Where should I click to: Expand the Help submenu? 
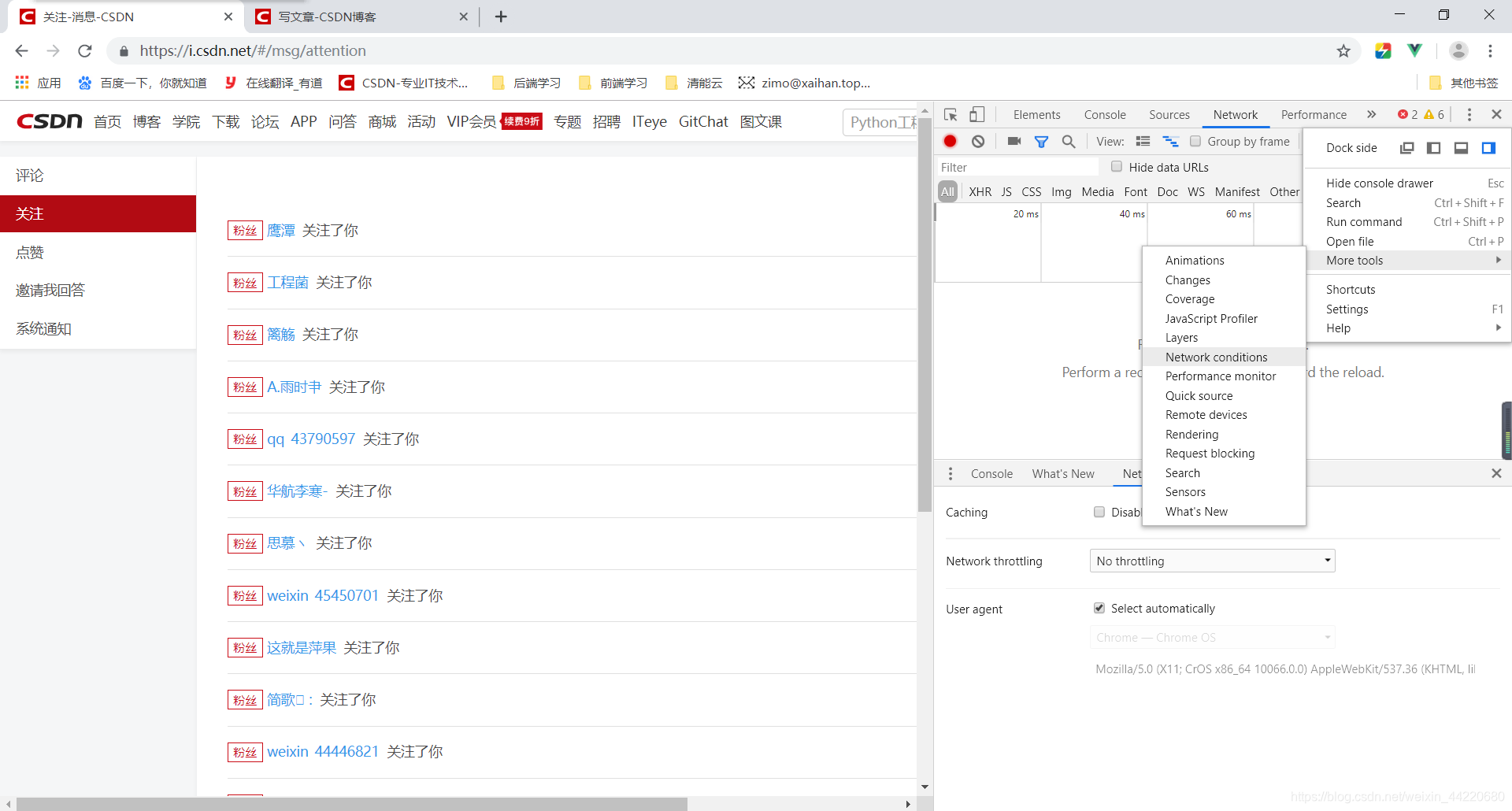1407,328
